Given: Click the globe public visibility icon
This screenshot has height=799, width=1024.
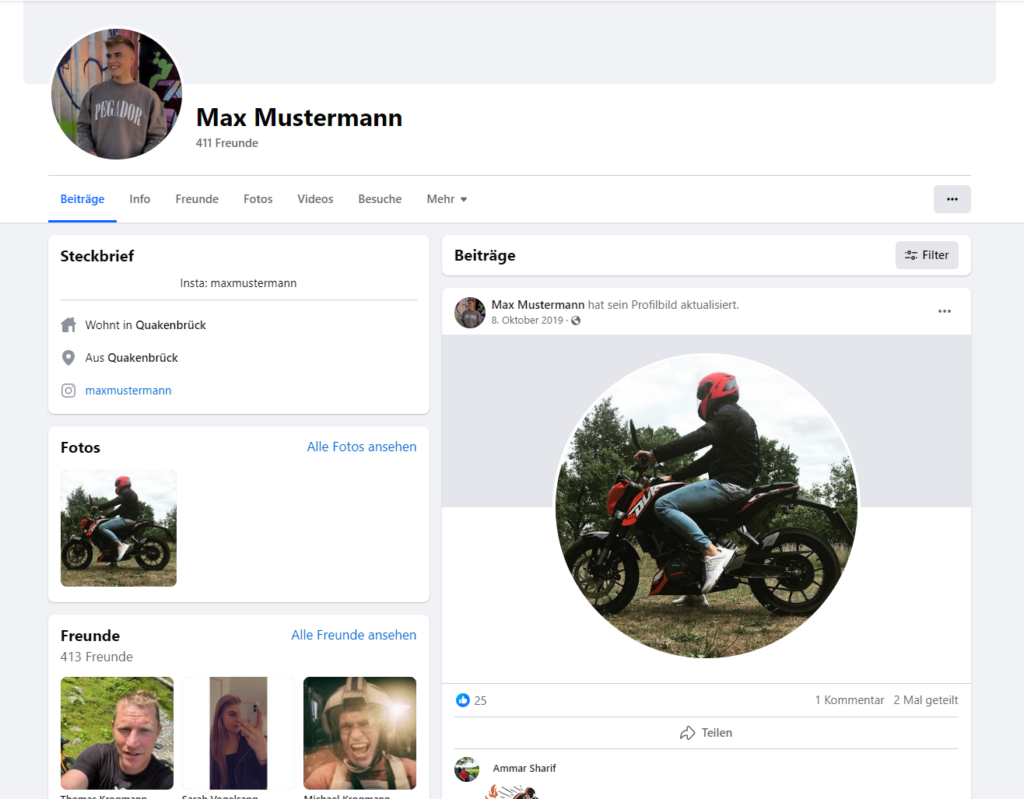Looking at the screenshot, I should coord(575,321).
